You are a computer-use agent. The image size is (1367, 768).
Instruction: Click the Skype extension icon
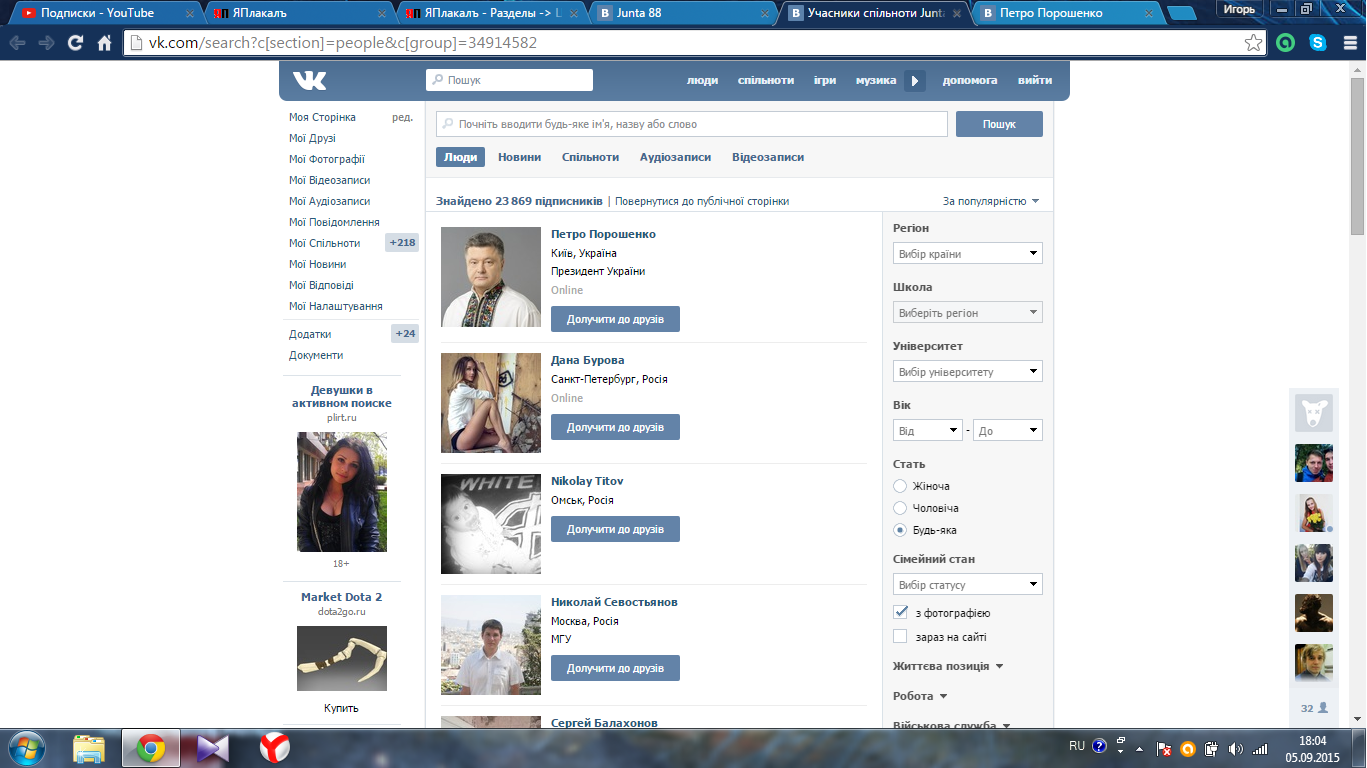[1318, 43]
